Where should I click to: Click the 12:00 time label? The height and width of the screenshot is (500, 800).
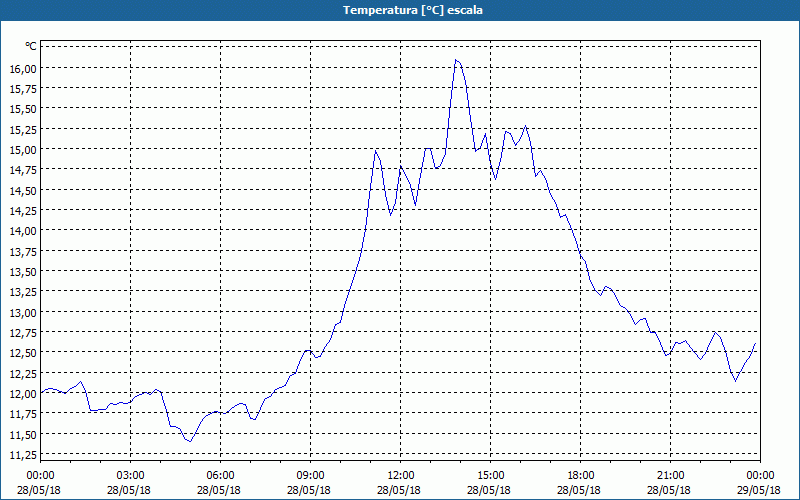coord(401,476)
